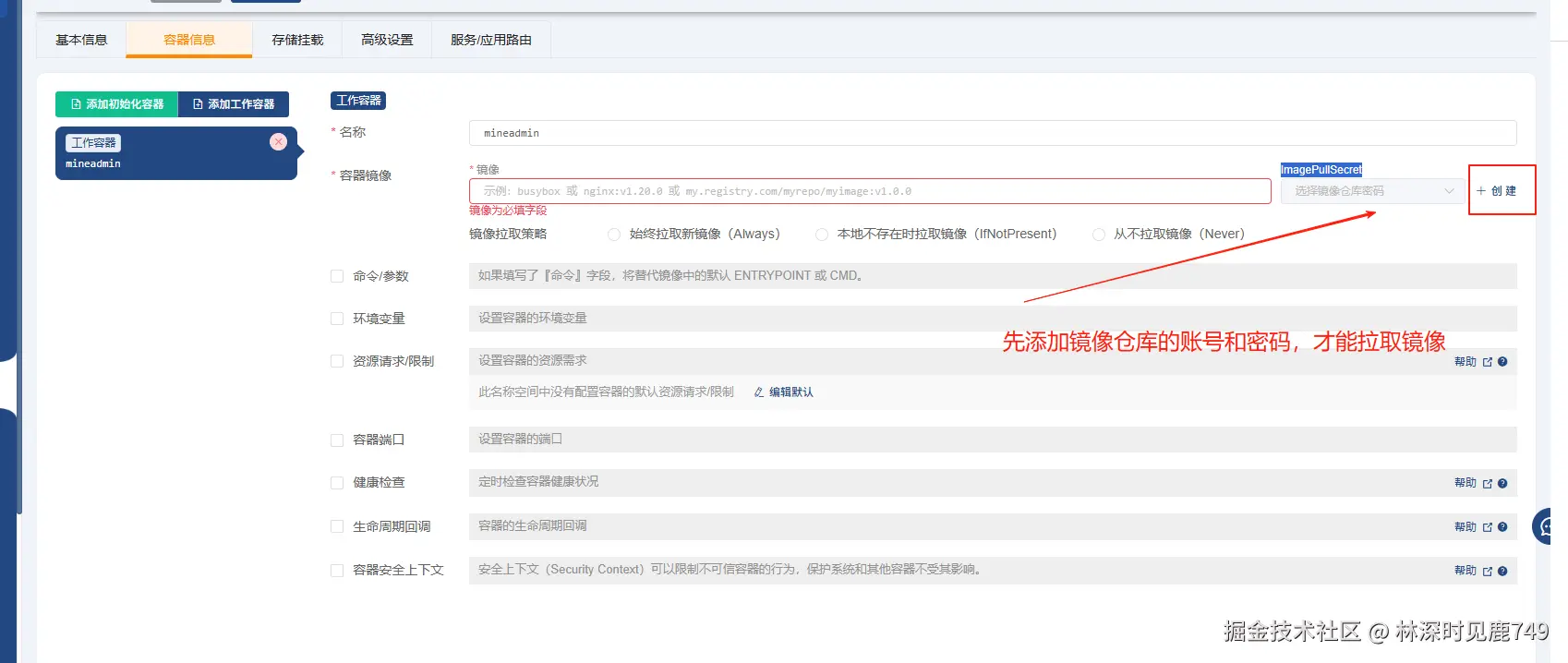1568x663 pixels.
Task: Enable the 命令/参数 checkbox
Action: [337, 276]
